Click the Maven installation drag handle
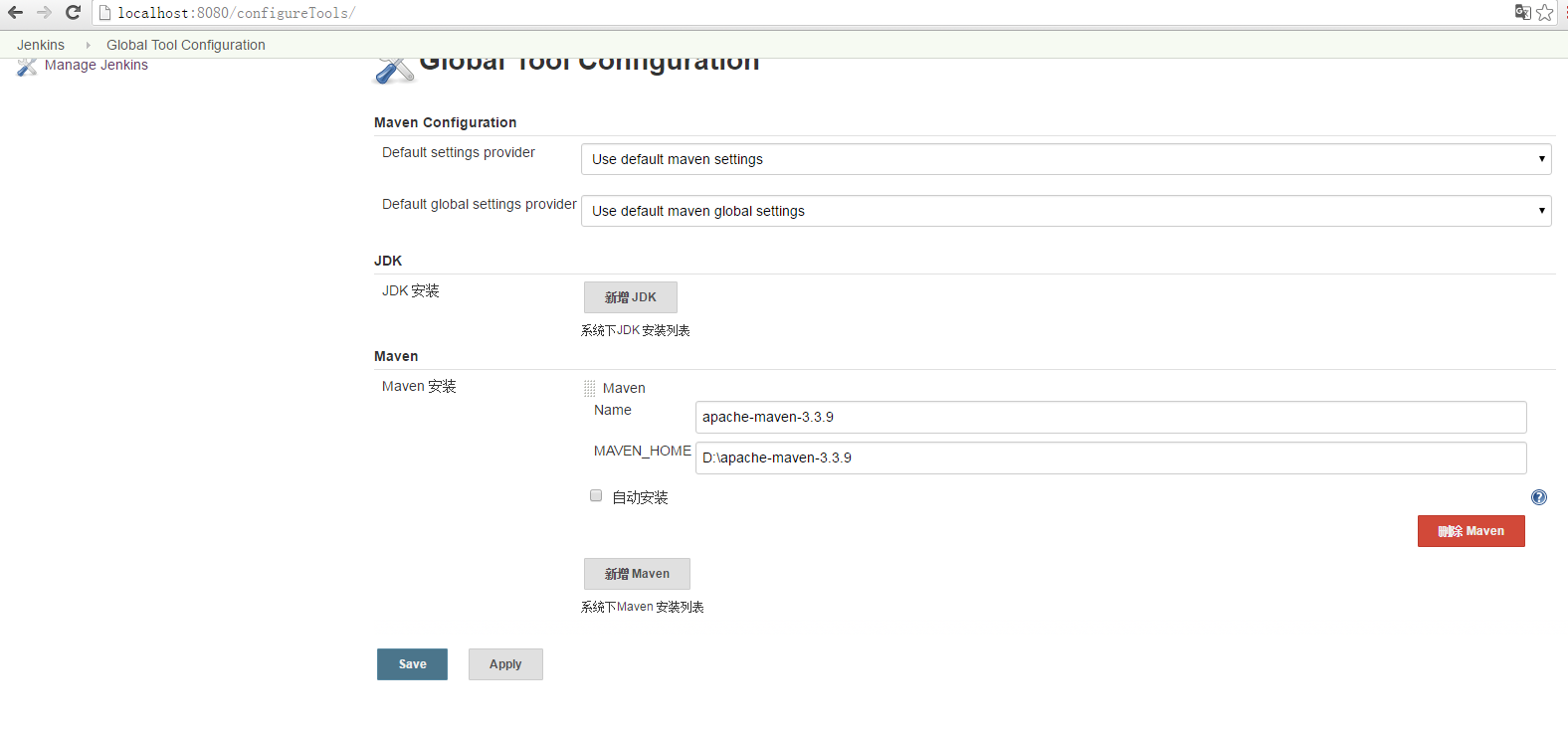The image size is (1568, 732). (x=590, y=389)
